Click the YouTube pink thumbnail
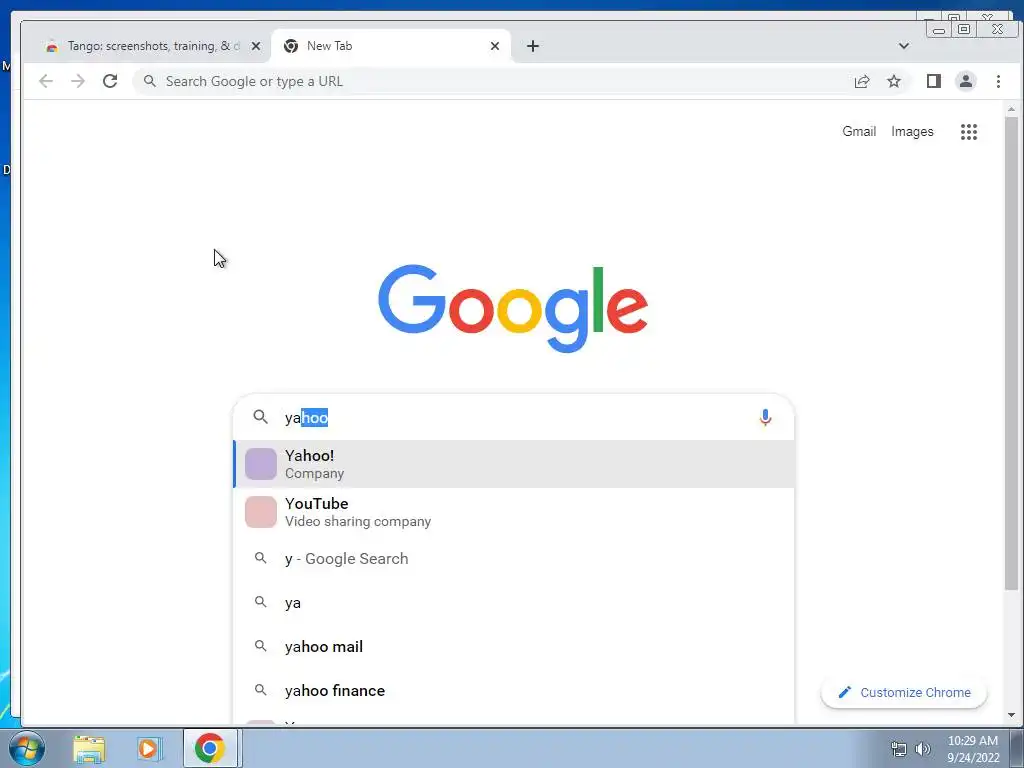This screenshot has width=1024, height=768. (x=261, y=512)
